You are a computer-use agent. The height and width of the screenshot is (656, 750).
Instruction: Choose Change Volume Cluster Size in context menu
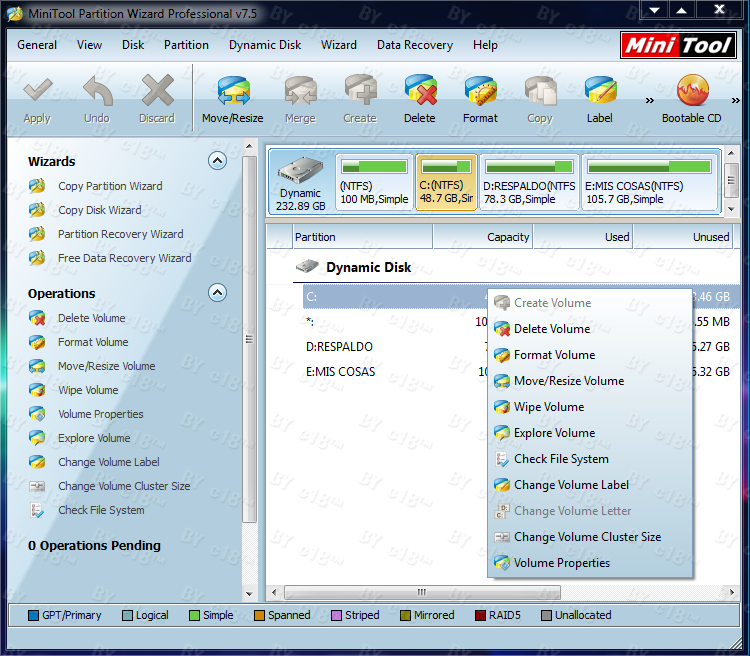pyautogui.click(x=590, y=537)
